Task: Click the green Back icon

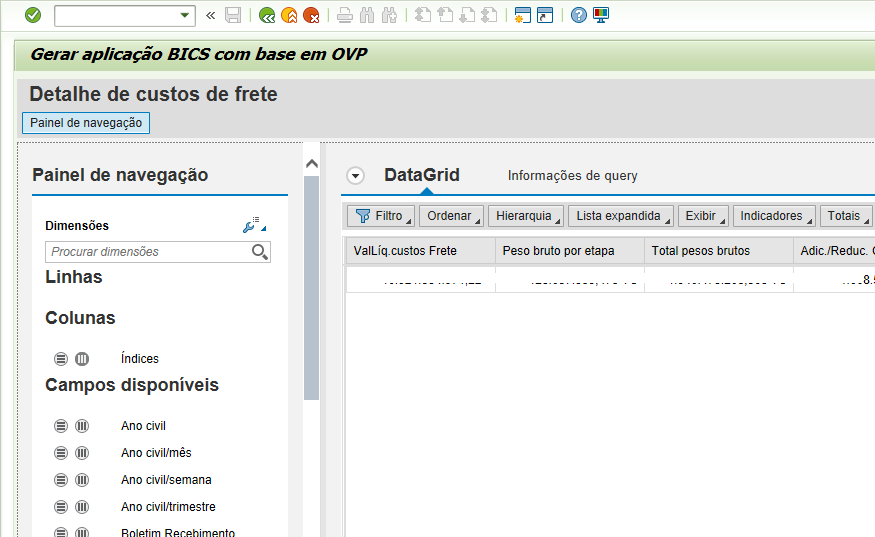Action: click(x=267, y=15)
